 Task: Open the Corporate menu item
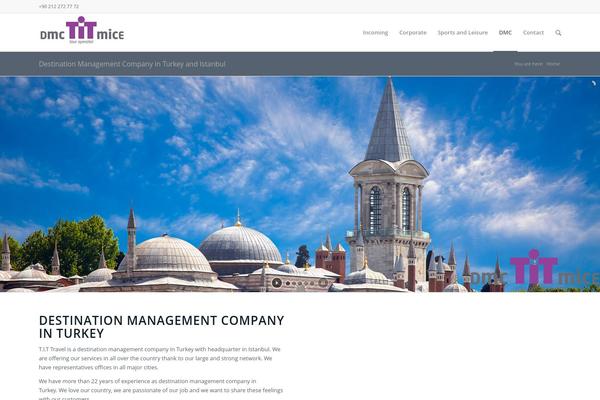(x=413, y=33)
